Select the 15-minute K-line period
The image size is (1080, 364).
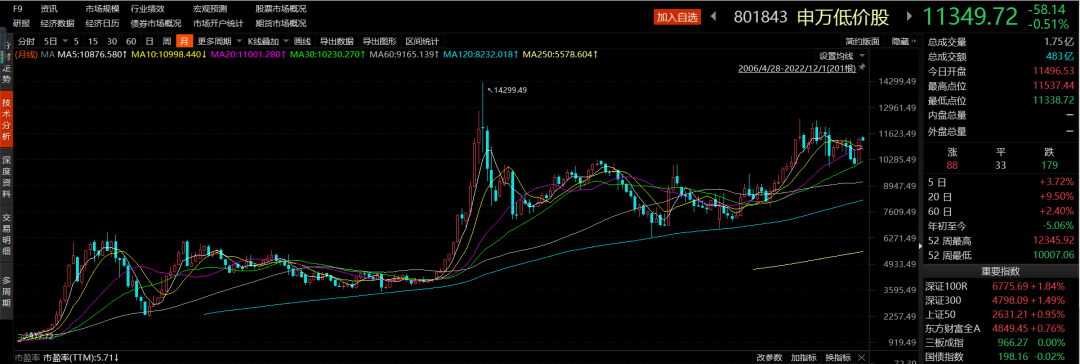tap(93, 41)
